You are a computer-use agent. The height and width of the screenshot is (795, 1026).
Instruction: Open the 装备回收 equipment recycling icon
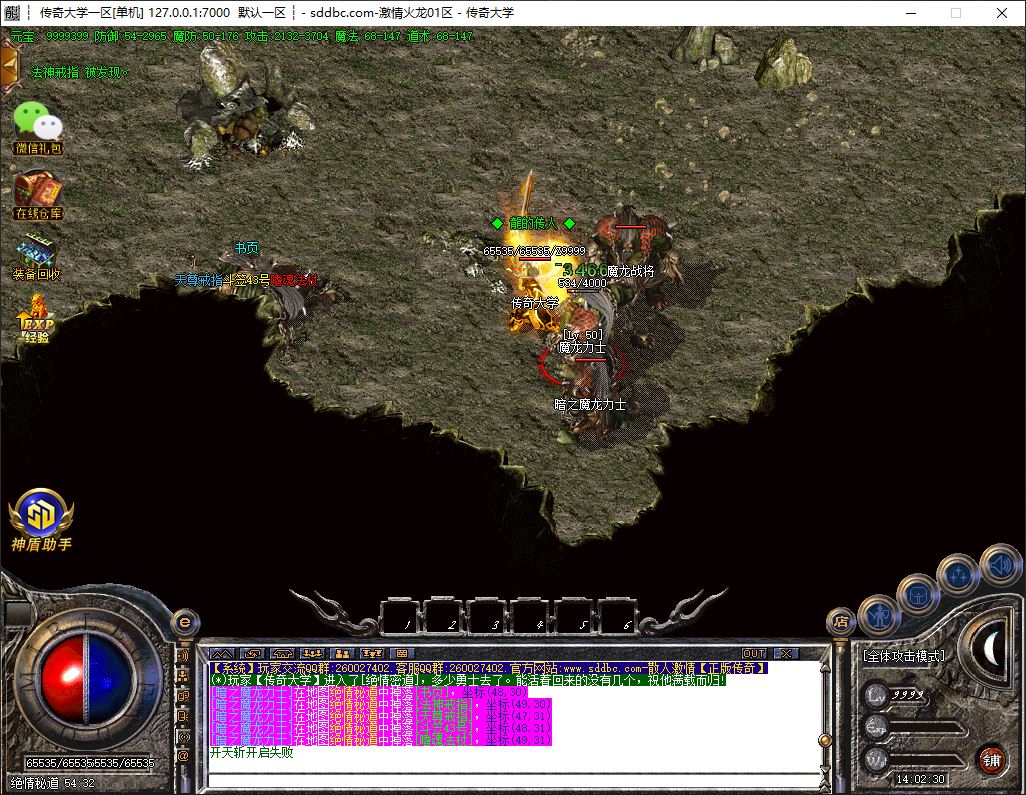tap(37, 257)
